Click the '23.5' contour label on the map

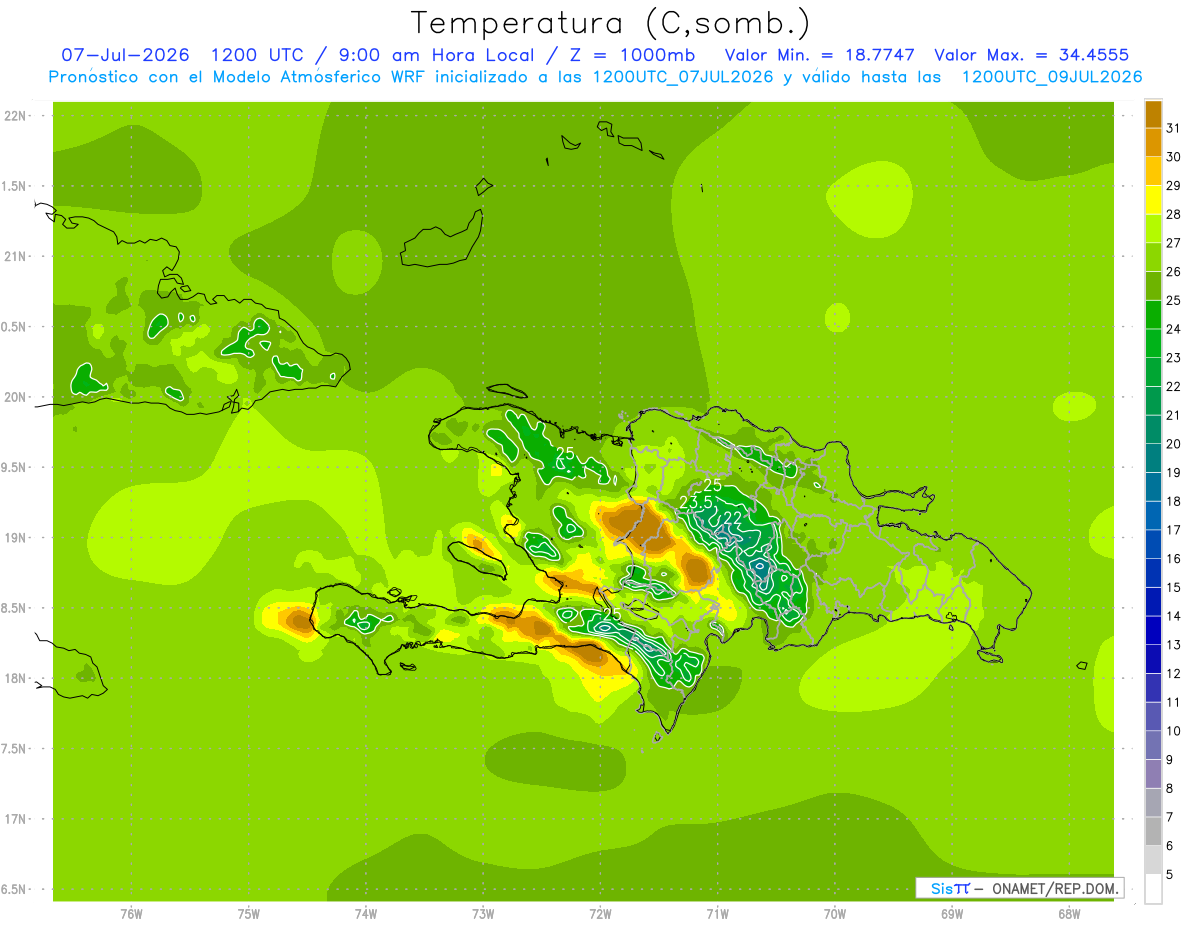coord(695,502)
